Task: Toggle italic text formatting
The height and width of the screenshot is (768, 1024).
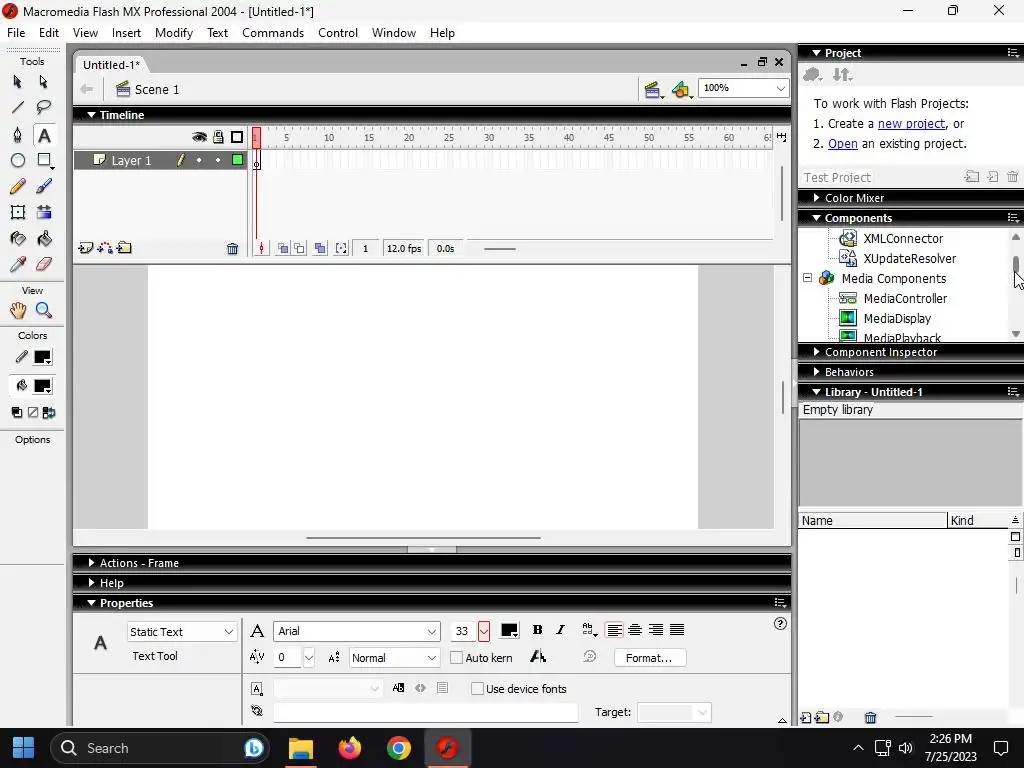Action: (560, 630)
